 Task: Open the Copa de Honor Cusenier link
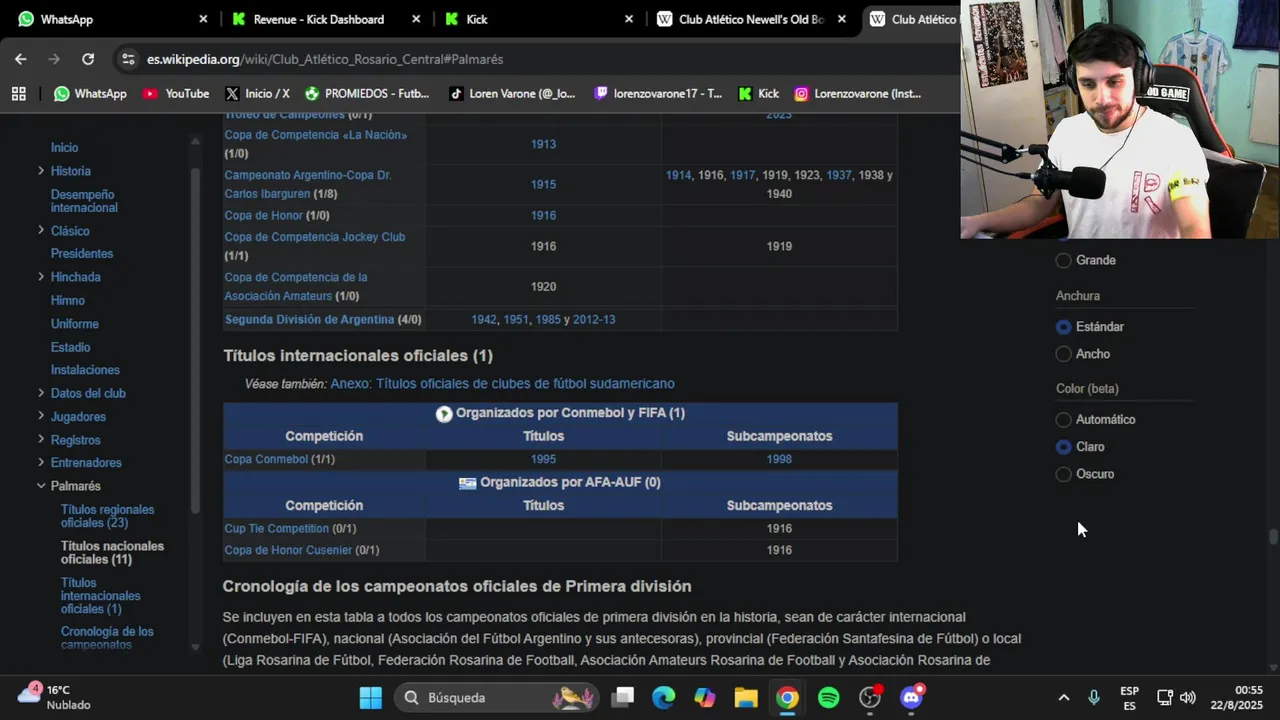click(288, 550)
